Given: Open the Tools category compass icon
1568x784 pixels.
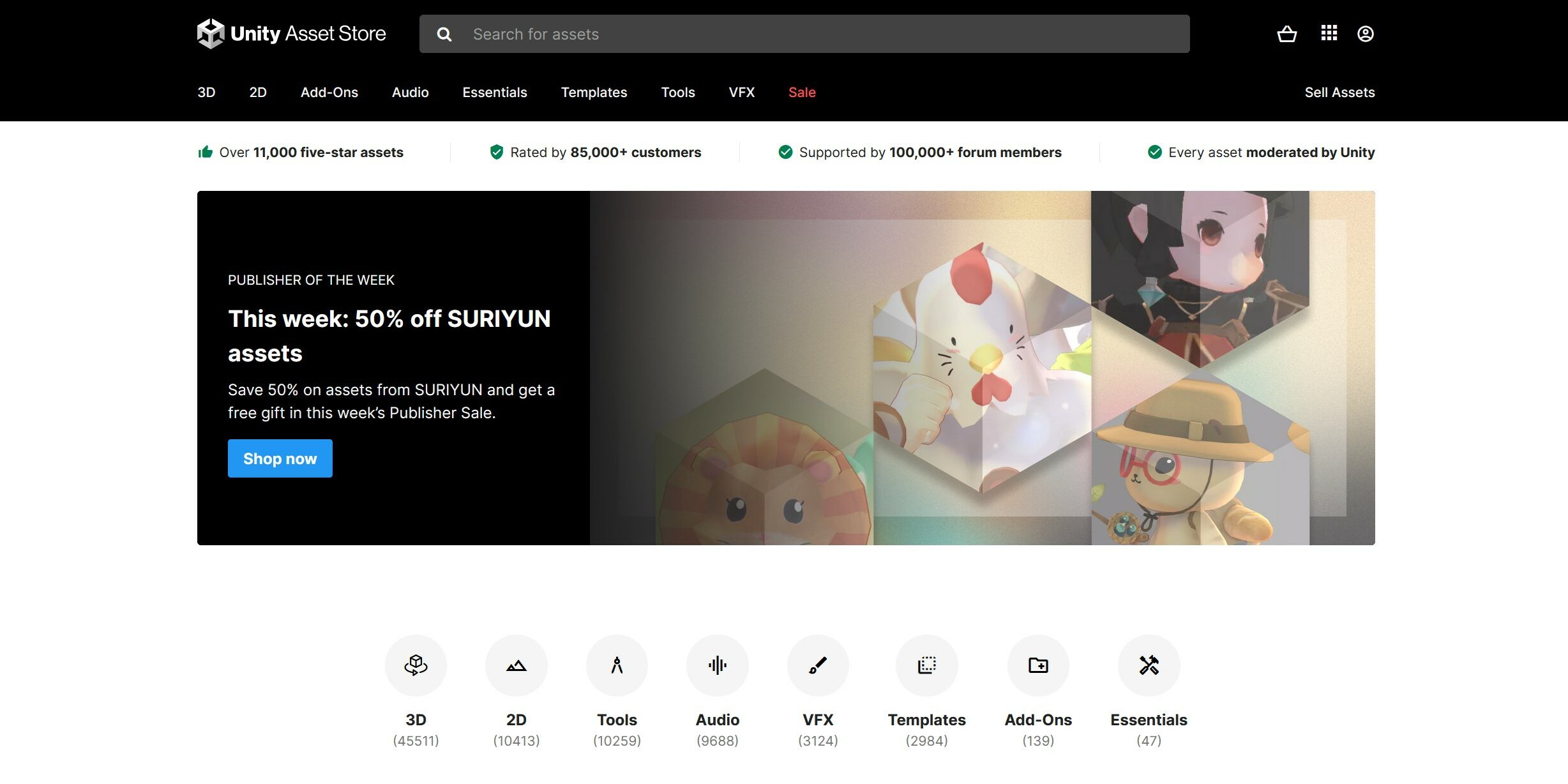Looking at the screenshot, I should point(617,665).
